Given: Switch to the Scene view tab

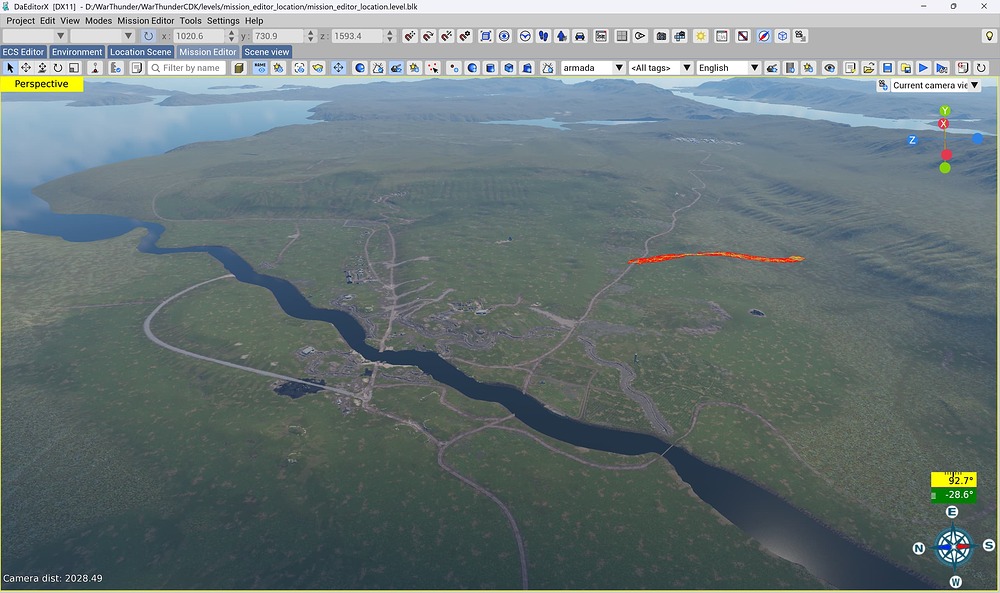Looking at the screenshot, I should click(267, 52).
